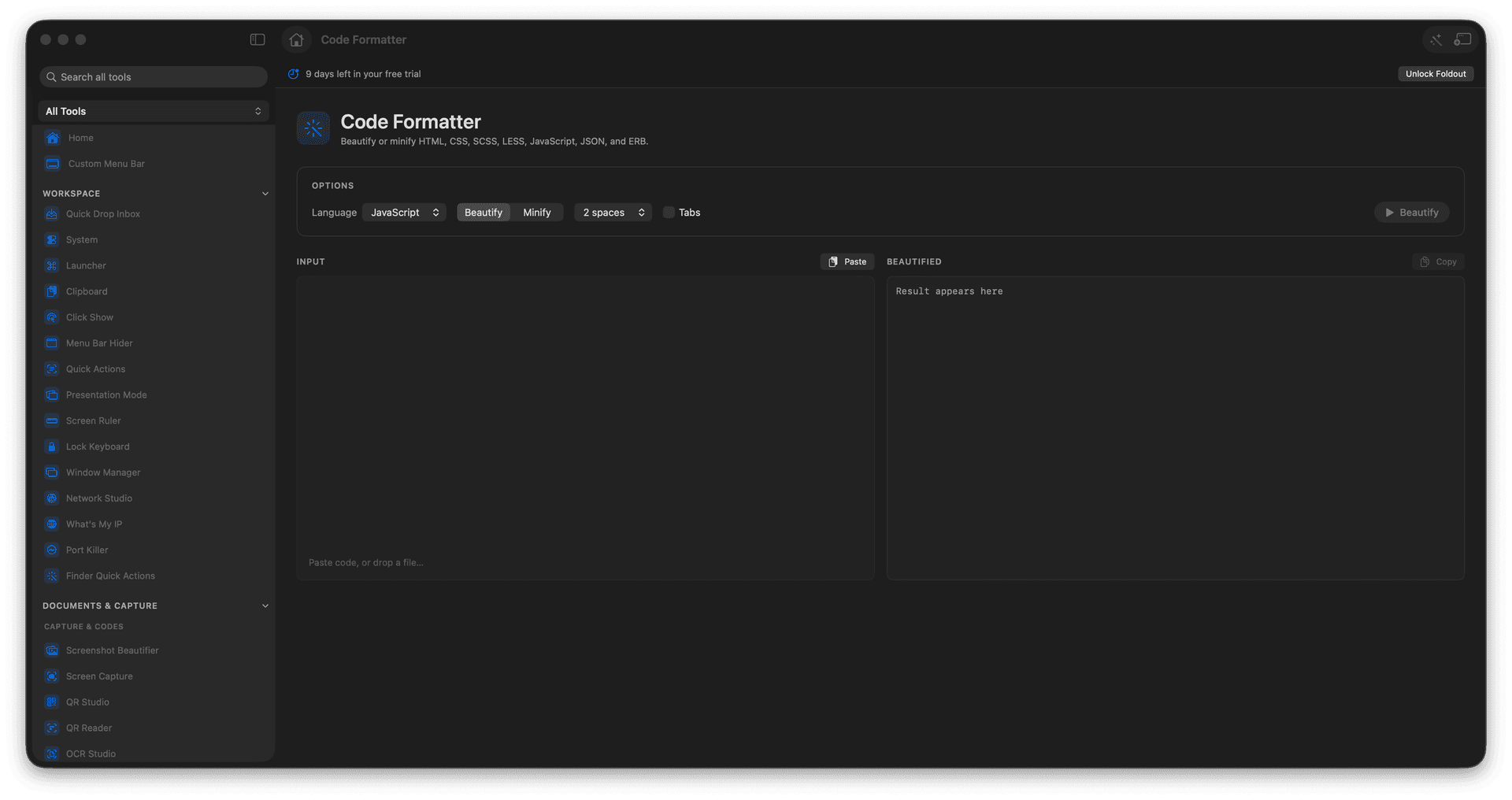Viewport: 1512px width, 800px height.
Task: Switch to Minify mode
Action: click(x=537, y=213)
